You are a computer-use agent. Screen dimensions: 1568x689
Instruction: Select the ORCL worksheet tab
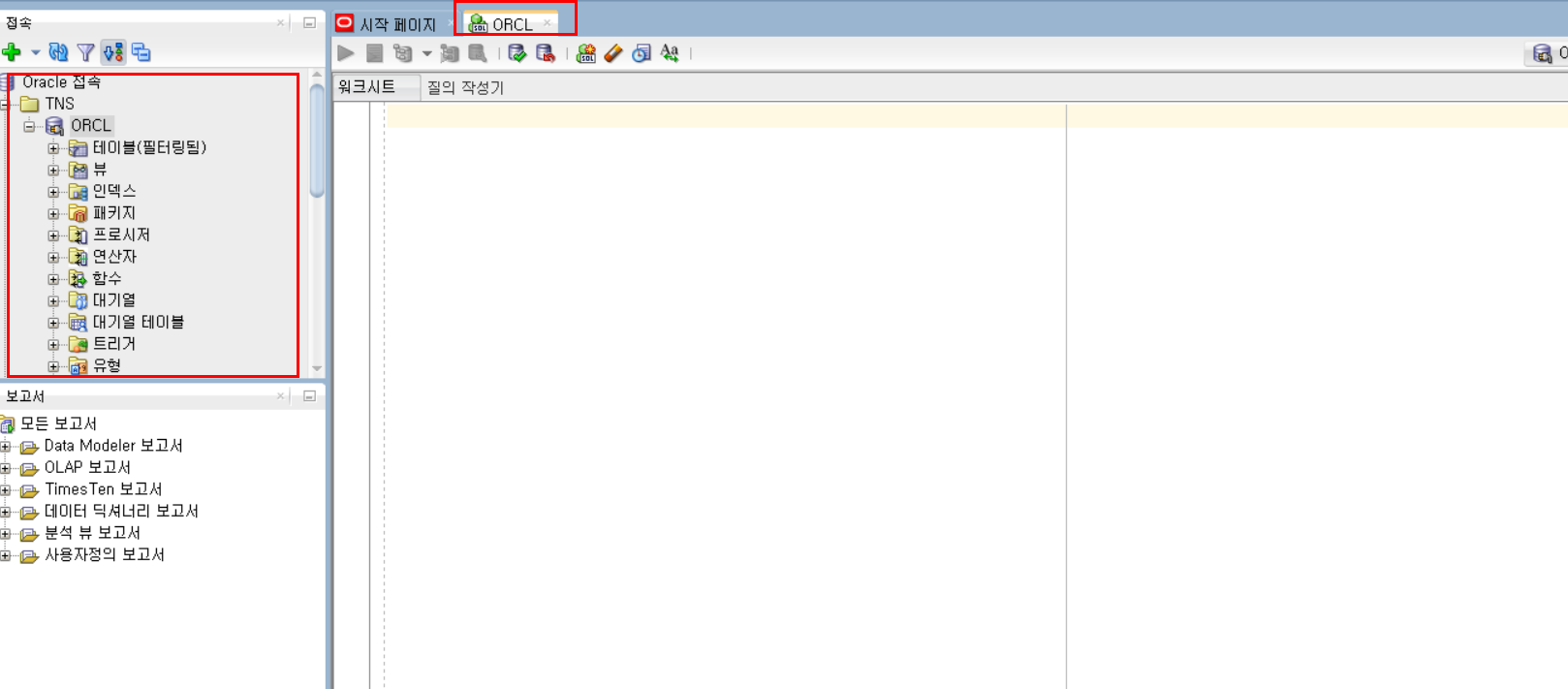click(x=512, y=24)
